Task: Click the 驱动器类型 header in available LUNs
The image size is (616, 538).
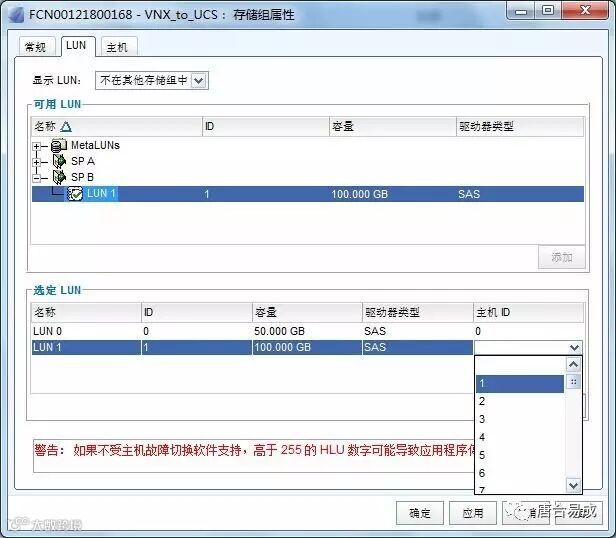Action: click(520, 127)
